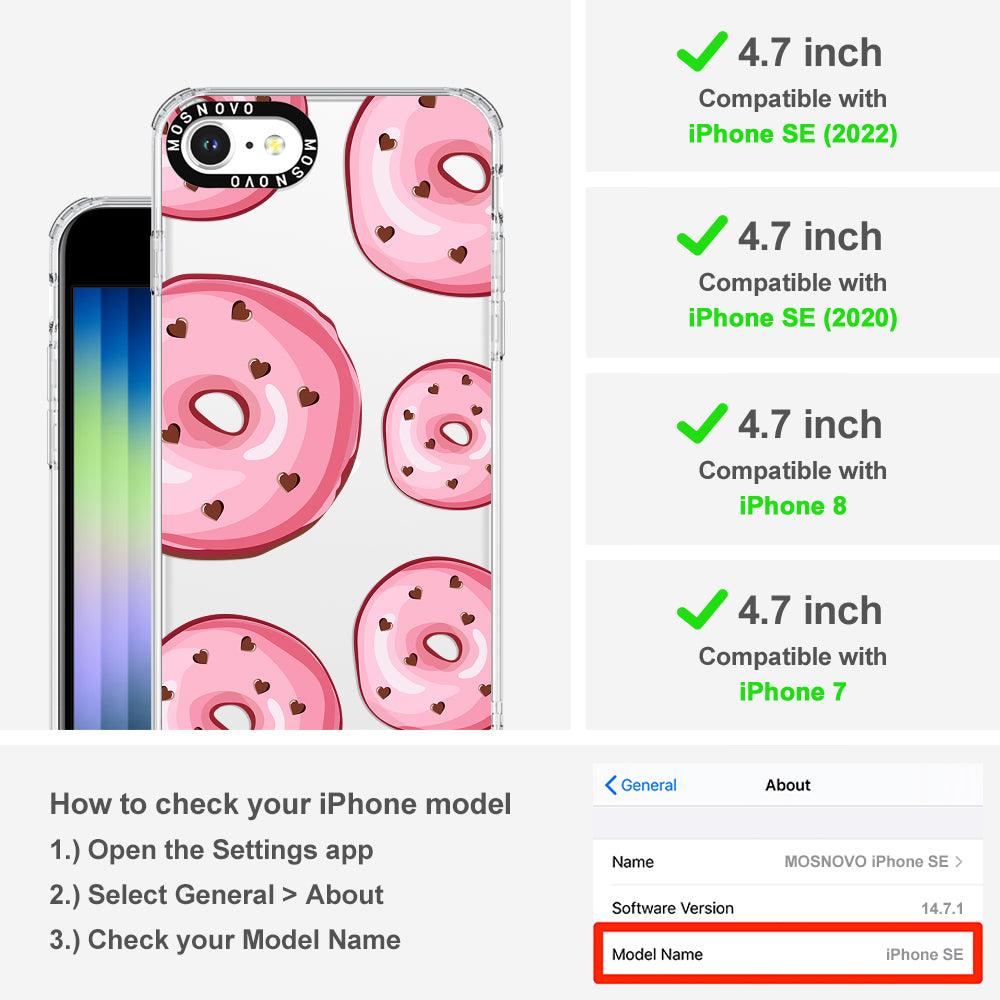Click the About title in the header
Image resolution: width=1000 pixels, height=1000 pixels.
click(x=788, y=785)
